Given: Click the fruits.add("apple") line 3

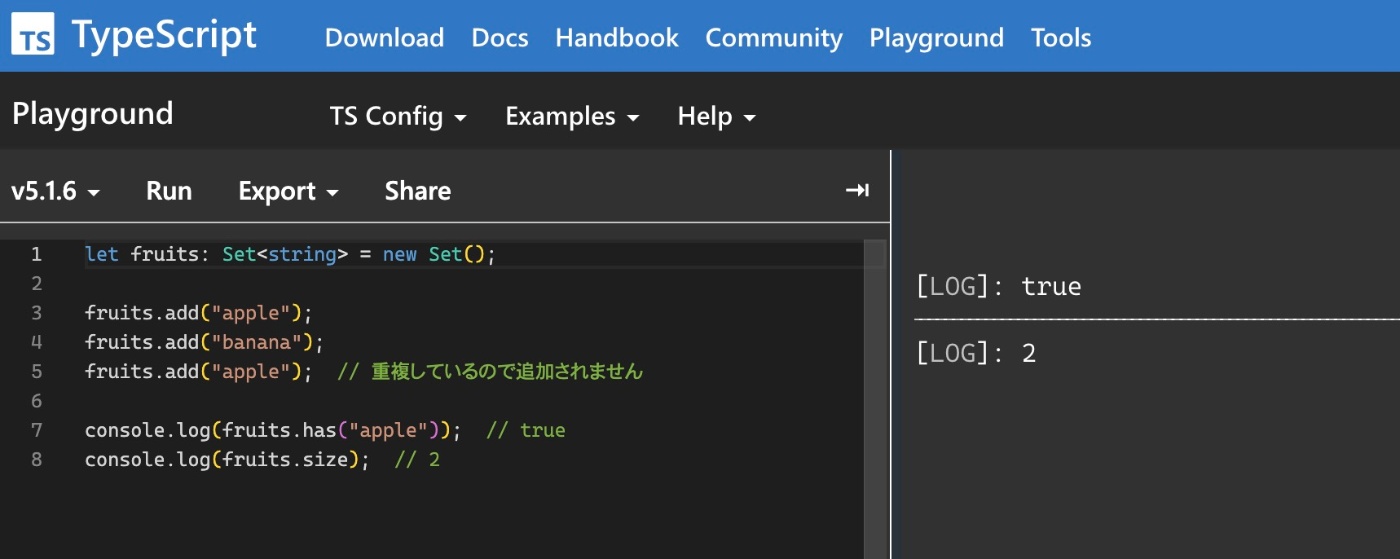Looking at the screenshot, I should point(199,313).
